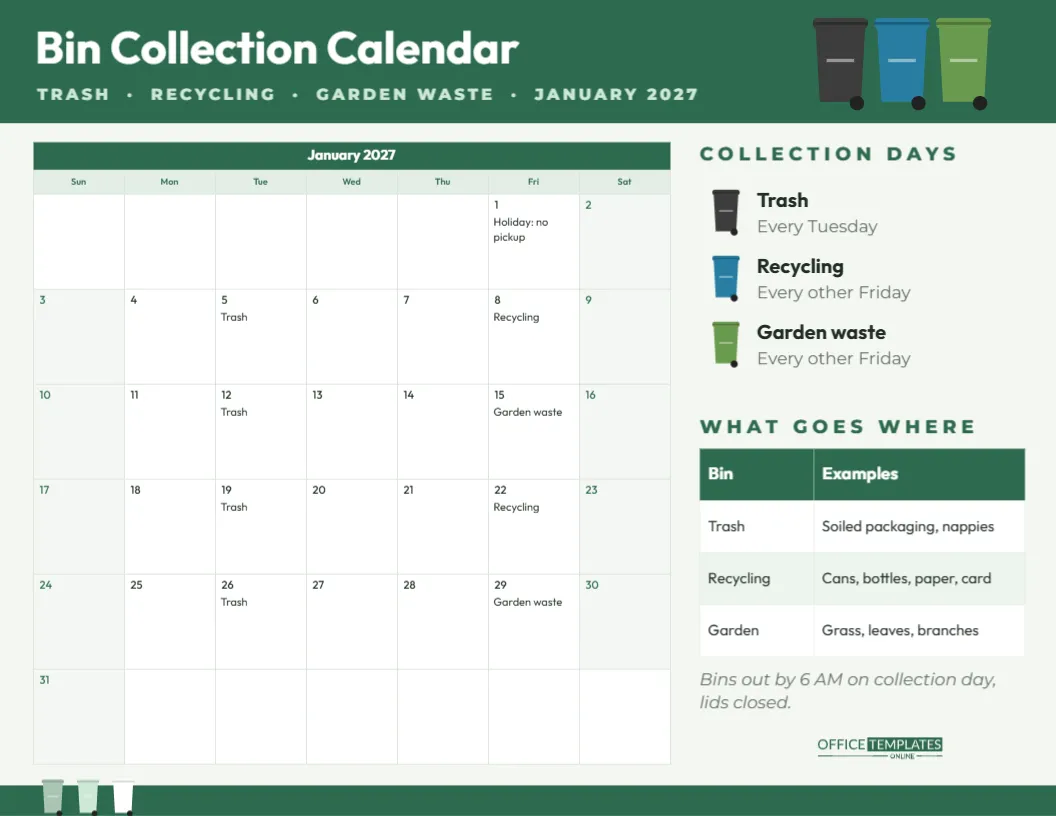Click the date number 21
The image size is (1056, 816).
(x=408, y=490)
